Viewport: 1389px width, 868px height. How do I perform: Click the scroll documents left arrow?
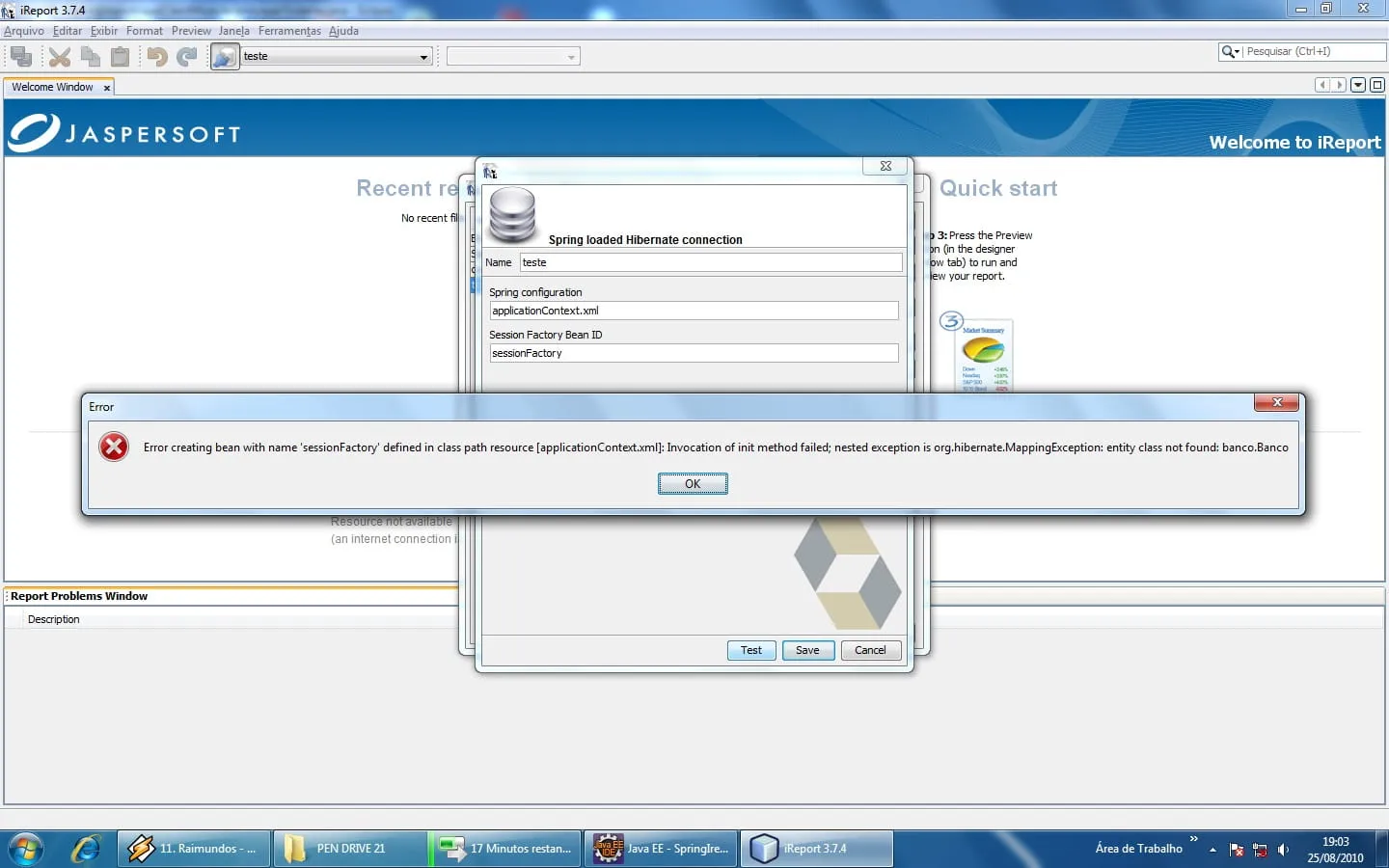pos(1322,85)
